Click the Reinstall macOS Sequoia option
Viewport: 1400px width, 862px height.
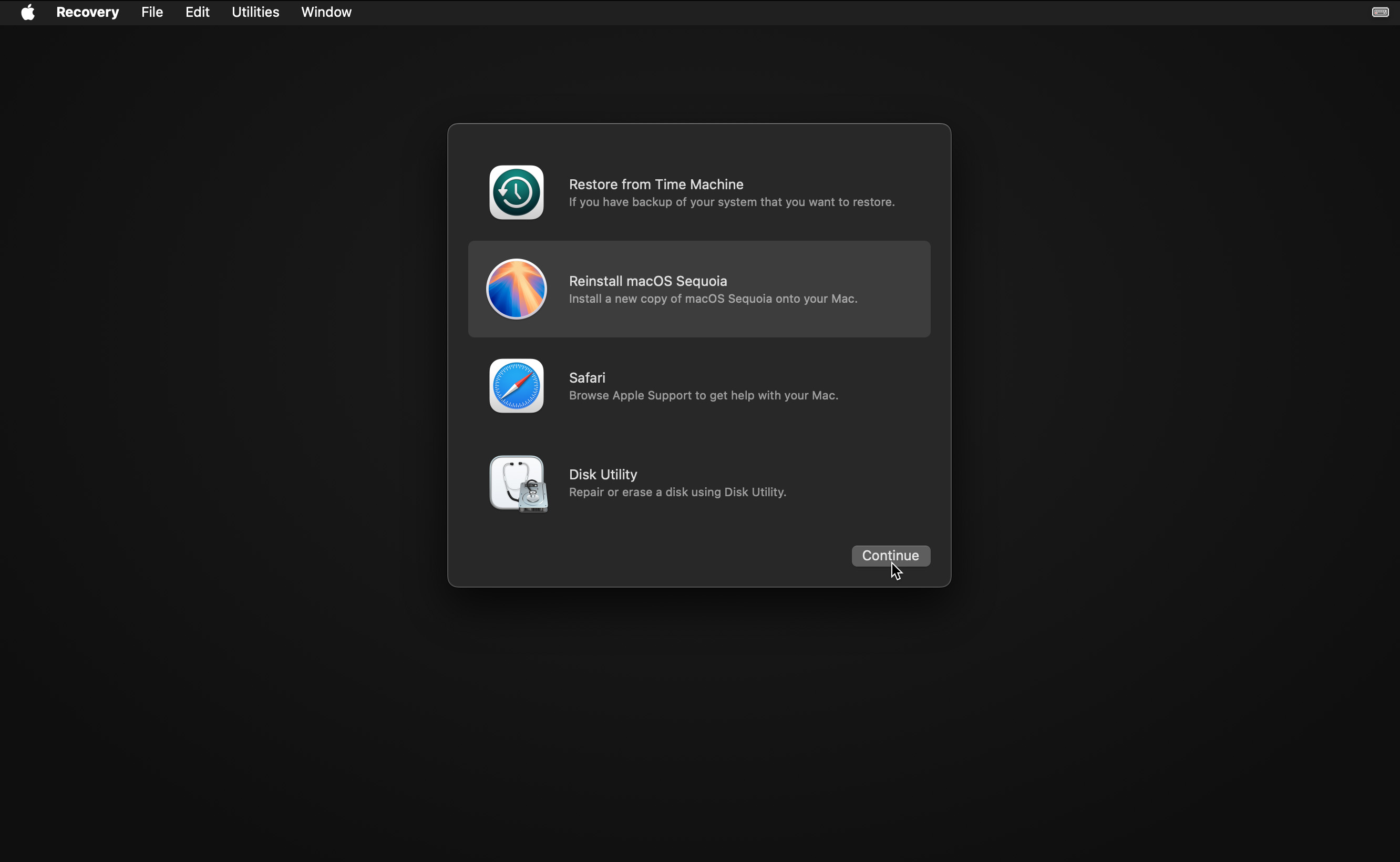699,289
